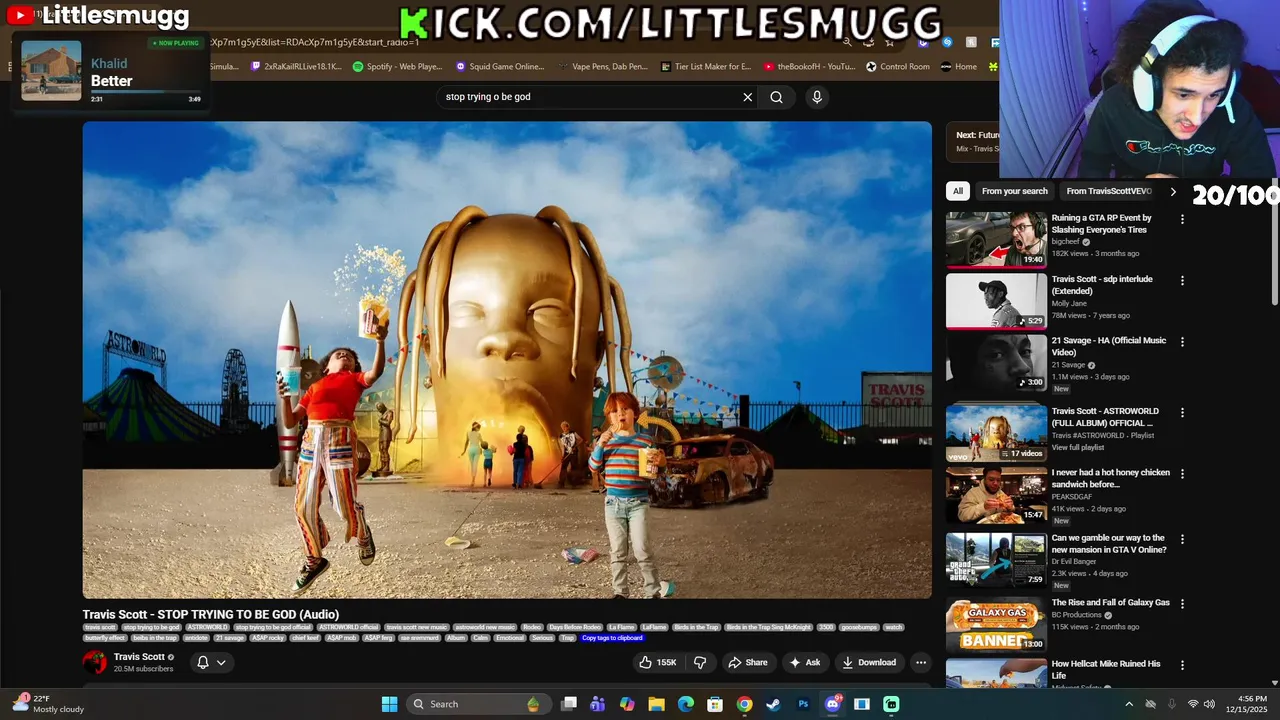Open 'I never had a hot honey chicken sandwich' title
This screenshot has width=1280, height=720.
(1110, 478)
